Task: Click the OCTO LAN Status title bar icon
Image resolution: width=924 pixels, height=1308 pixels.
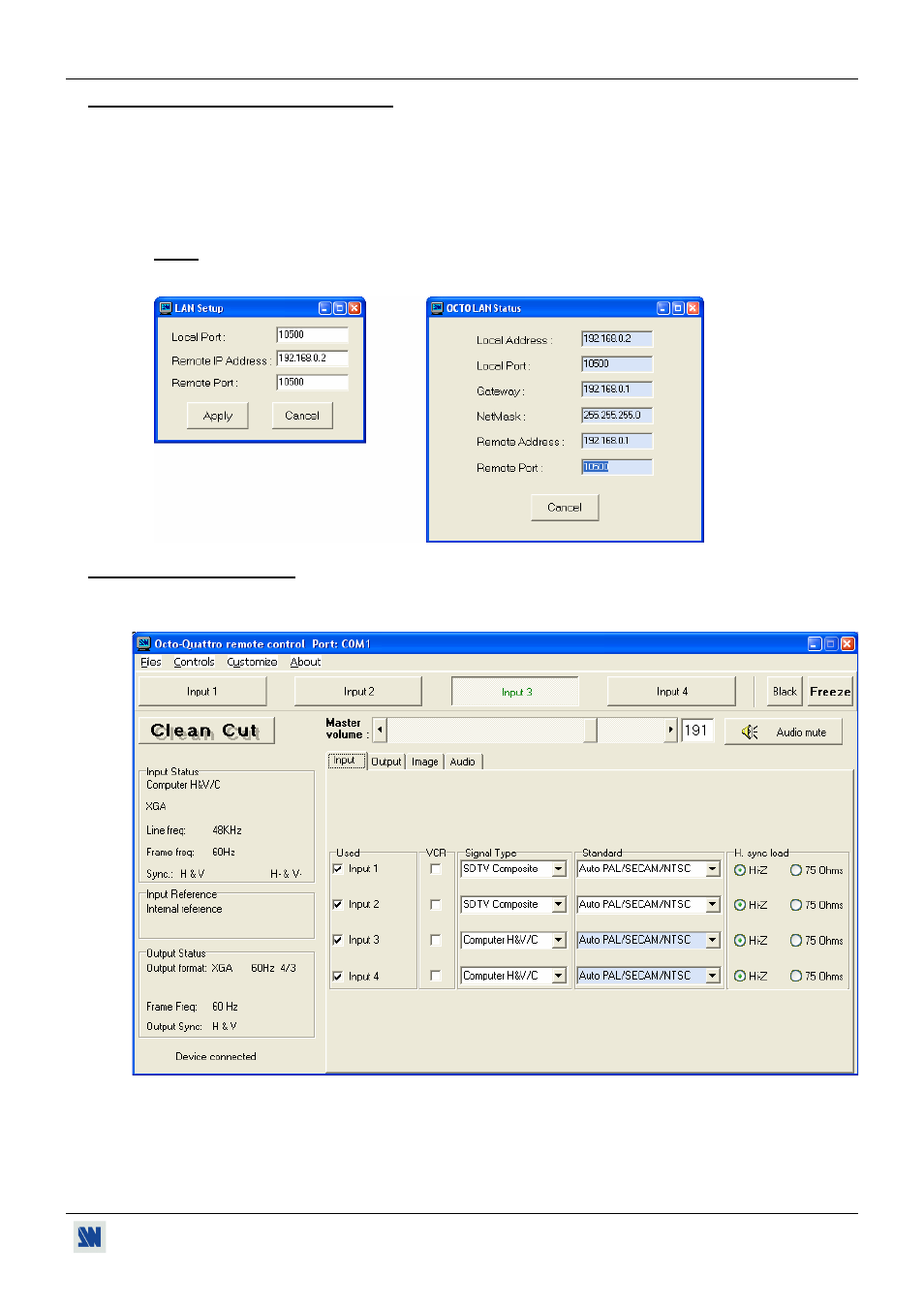Action: 437,308
